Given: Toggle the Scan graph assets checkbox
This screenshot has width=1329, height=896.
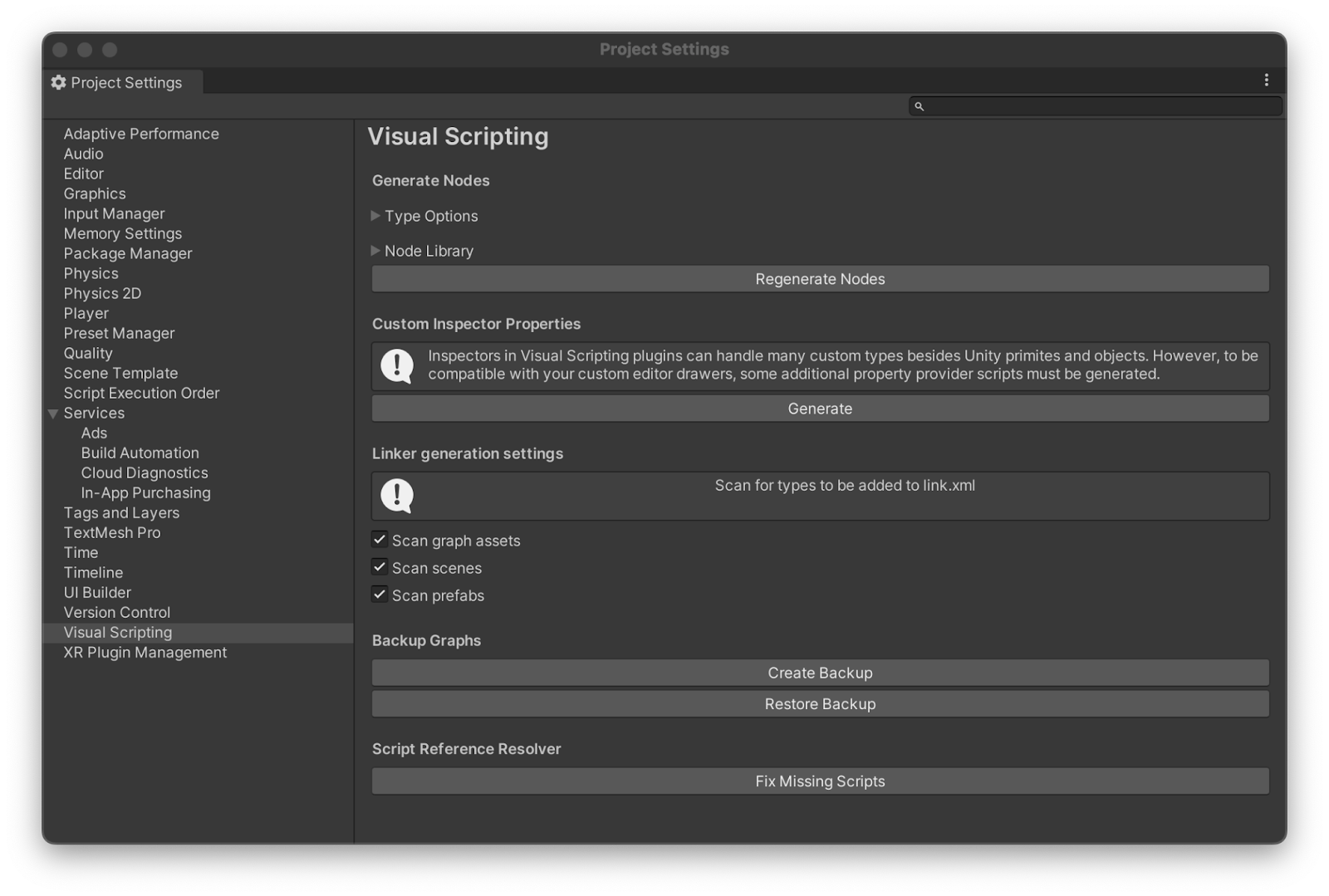Looking at the screenshot, I should point(380,540).
